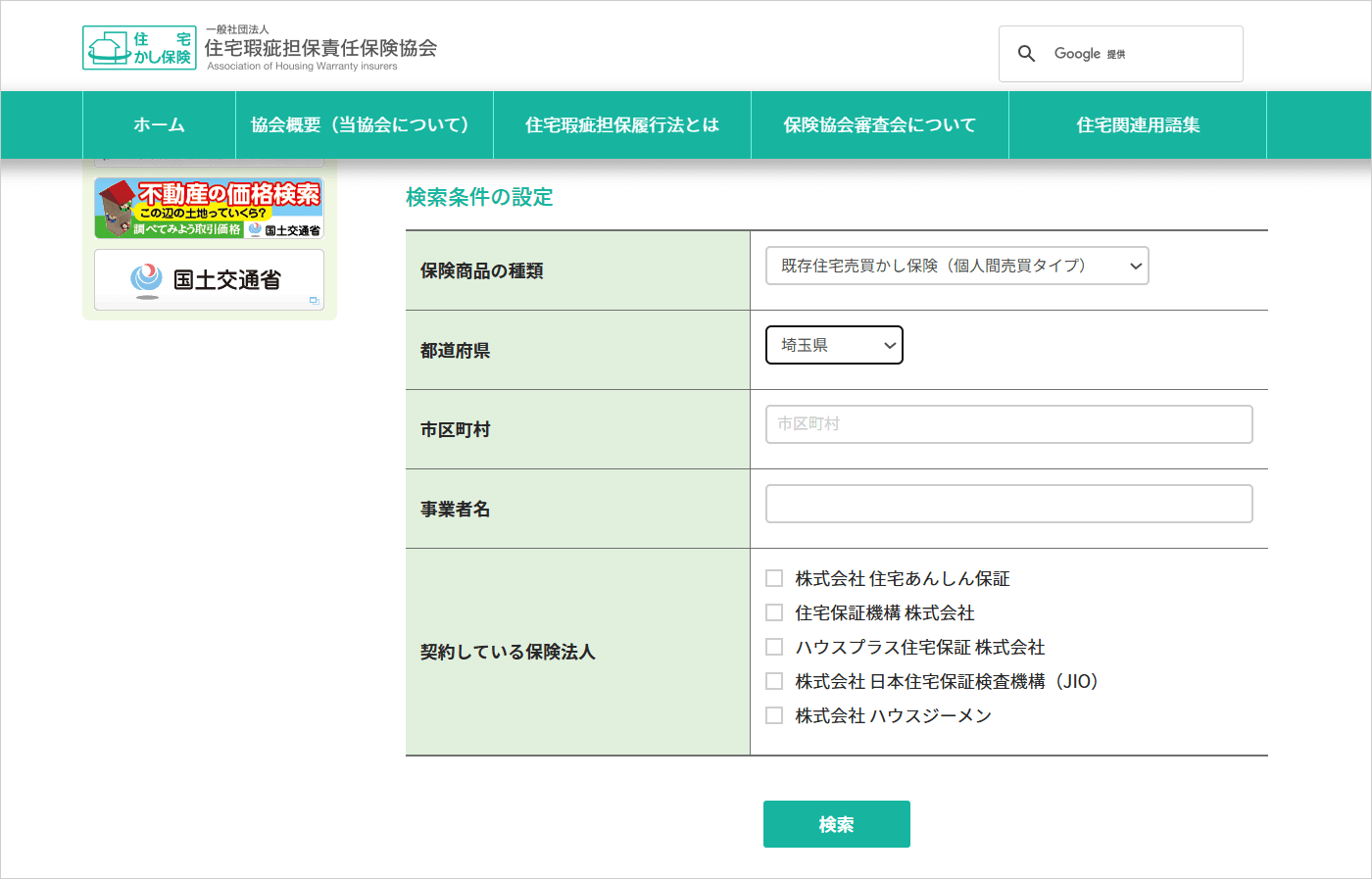Click the 事業者名 text field
This screenshot has height=879, width=1372.
point(1008,503)
